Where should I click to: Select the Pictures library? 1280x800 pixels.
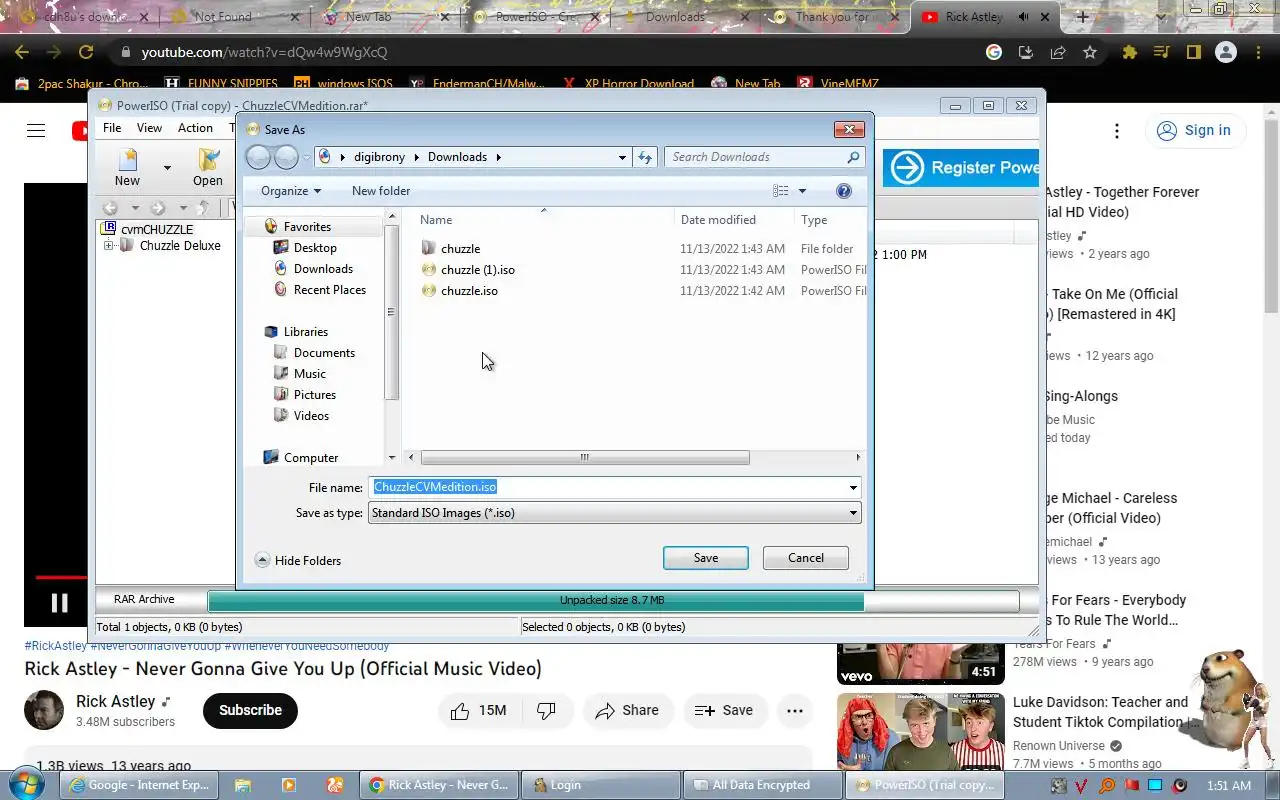pos(314,395)
